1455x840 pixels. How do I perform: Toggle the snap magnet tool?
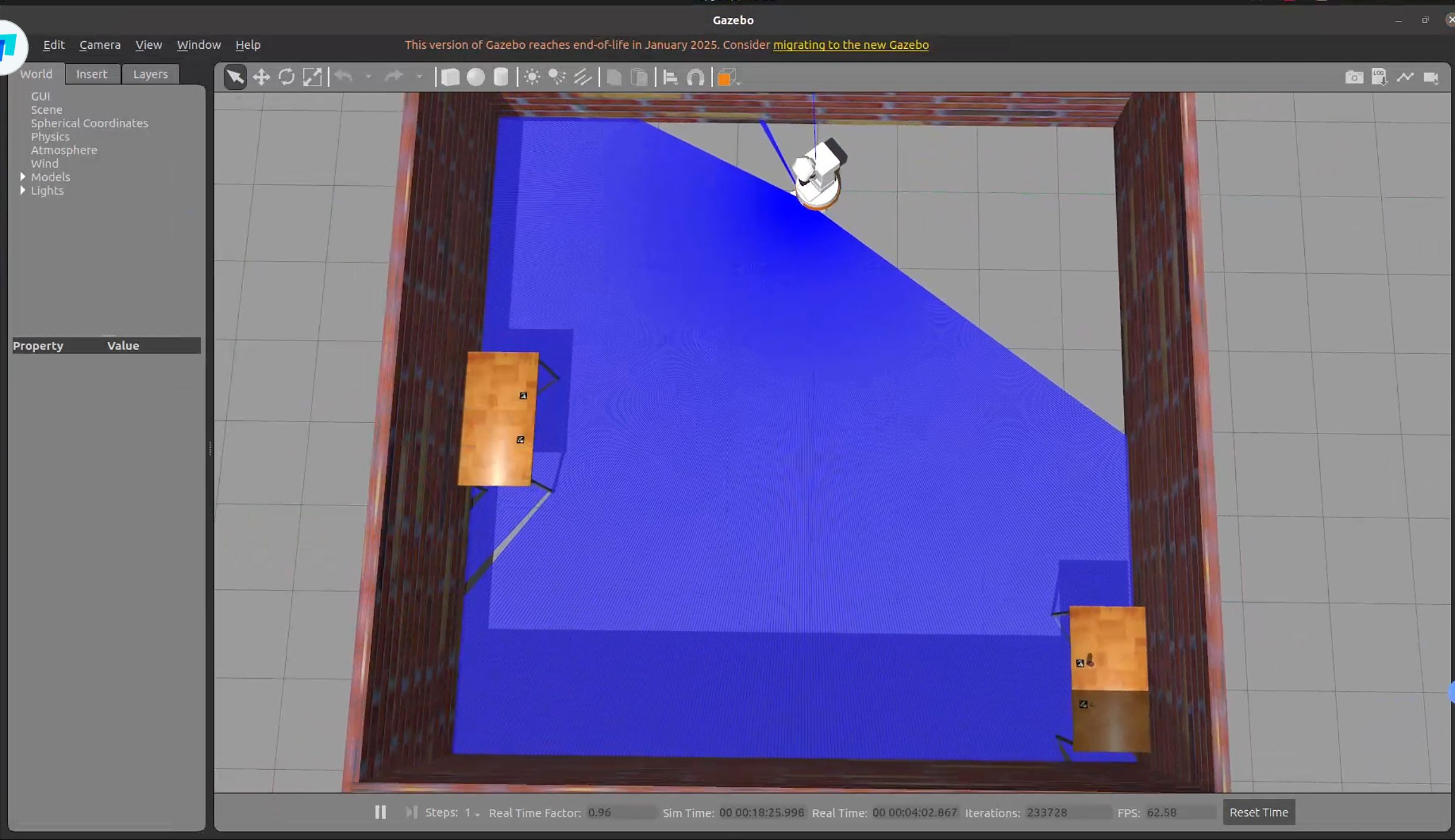(x=695, y=77)
